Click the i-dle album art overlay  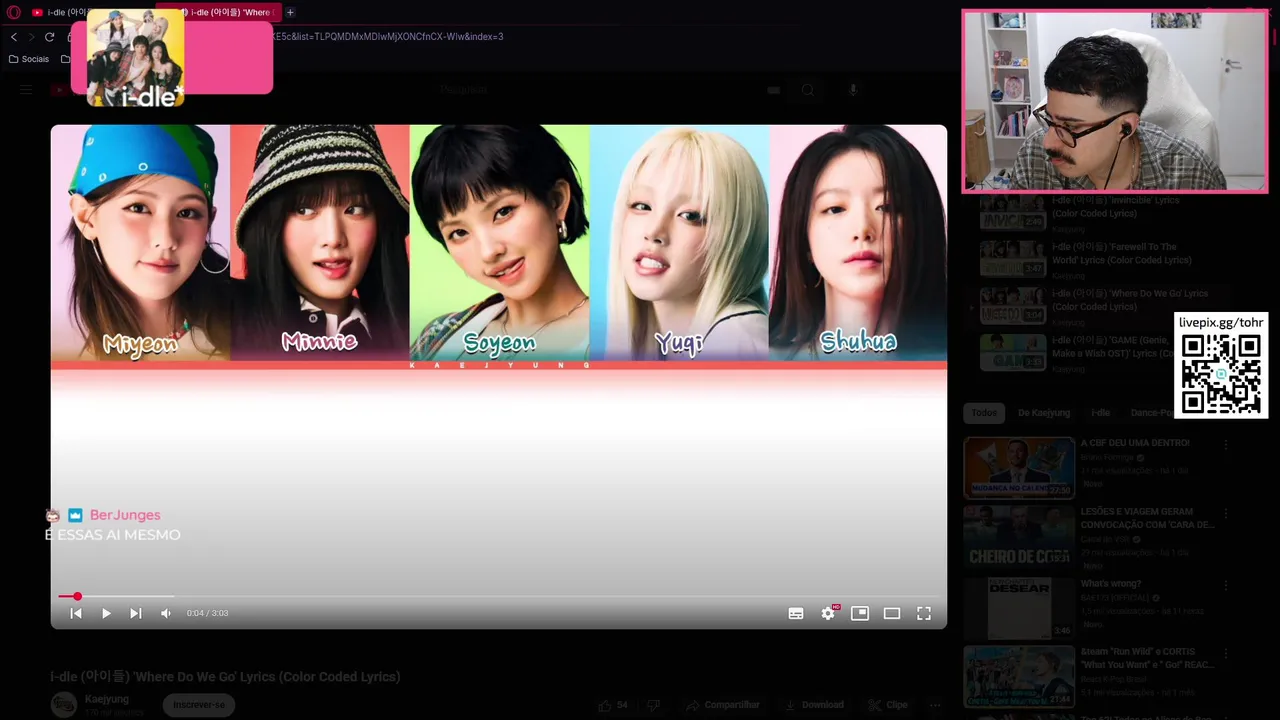[135, 58]
